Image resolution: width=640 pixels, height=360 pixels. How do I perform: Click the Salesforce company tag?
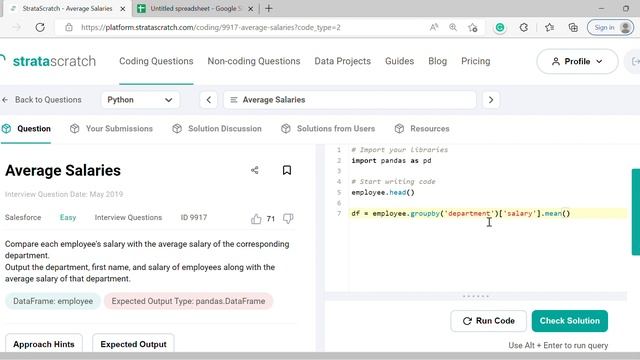pos(23,218)
